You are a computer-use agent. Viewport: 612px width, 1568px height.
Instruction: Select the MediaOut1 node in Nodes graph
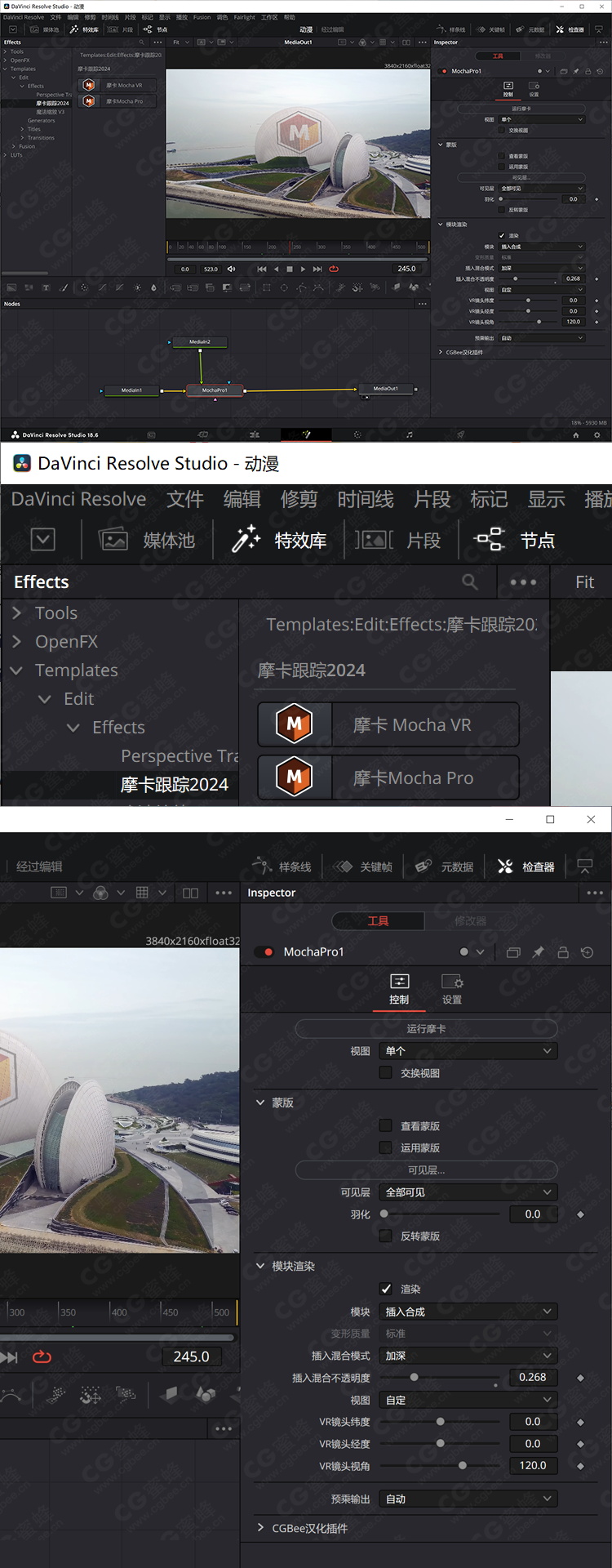386,389
